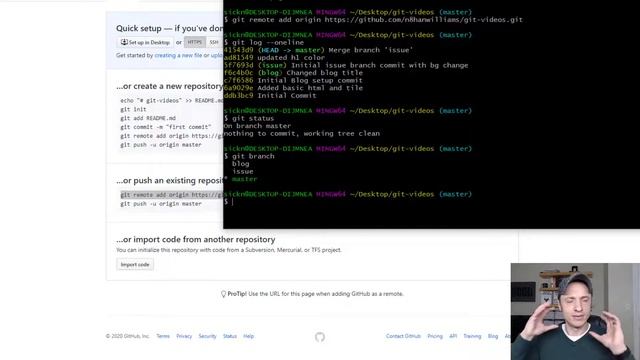
Task: Click the 'git add README.md' command line
Action: click(x=148, y=118)
